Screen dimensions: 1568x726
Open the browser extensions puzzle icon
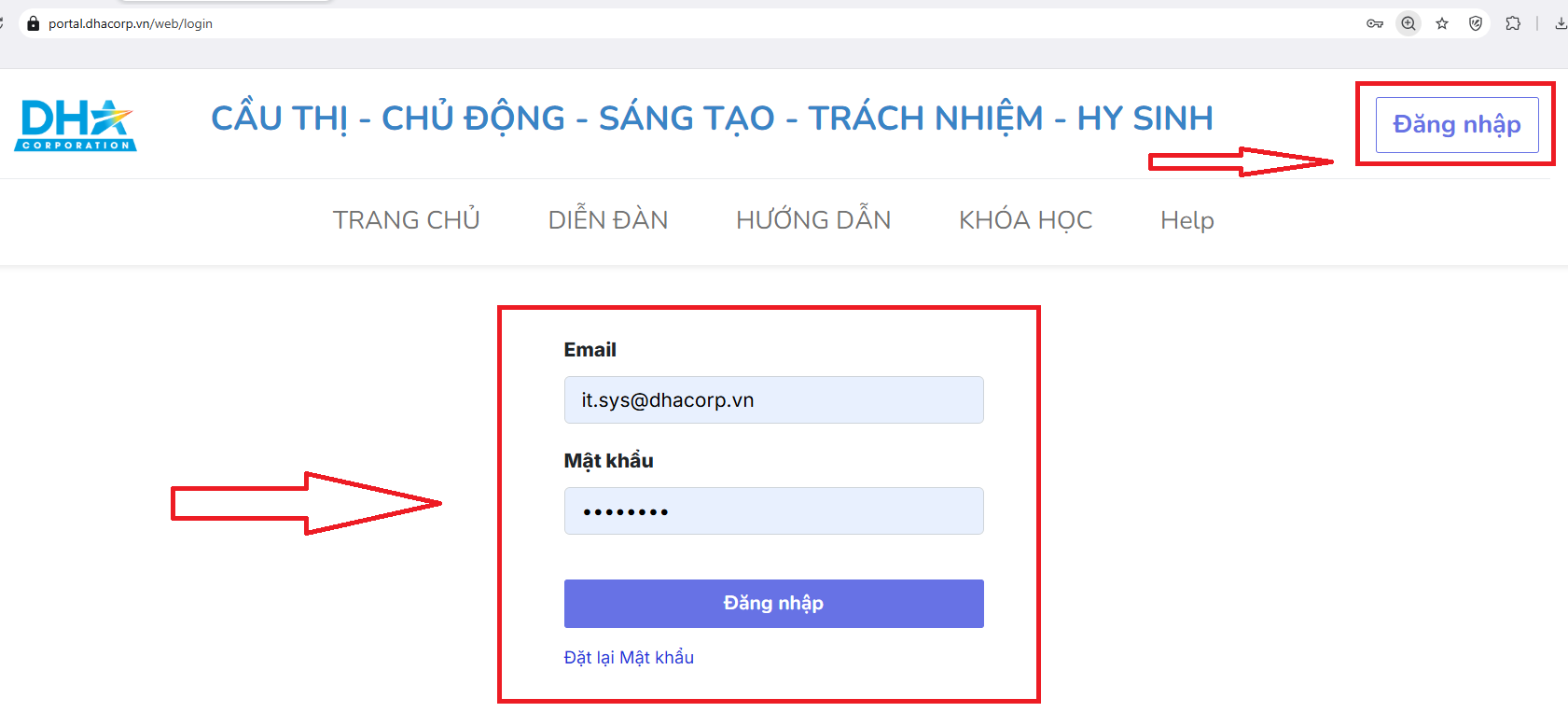(1513, 23)
